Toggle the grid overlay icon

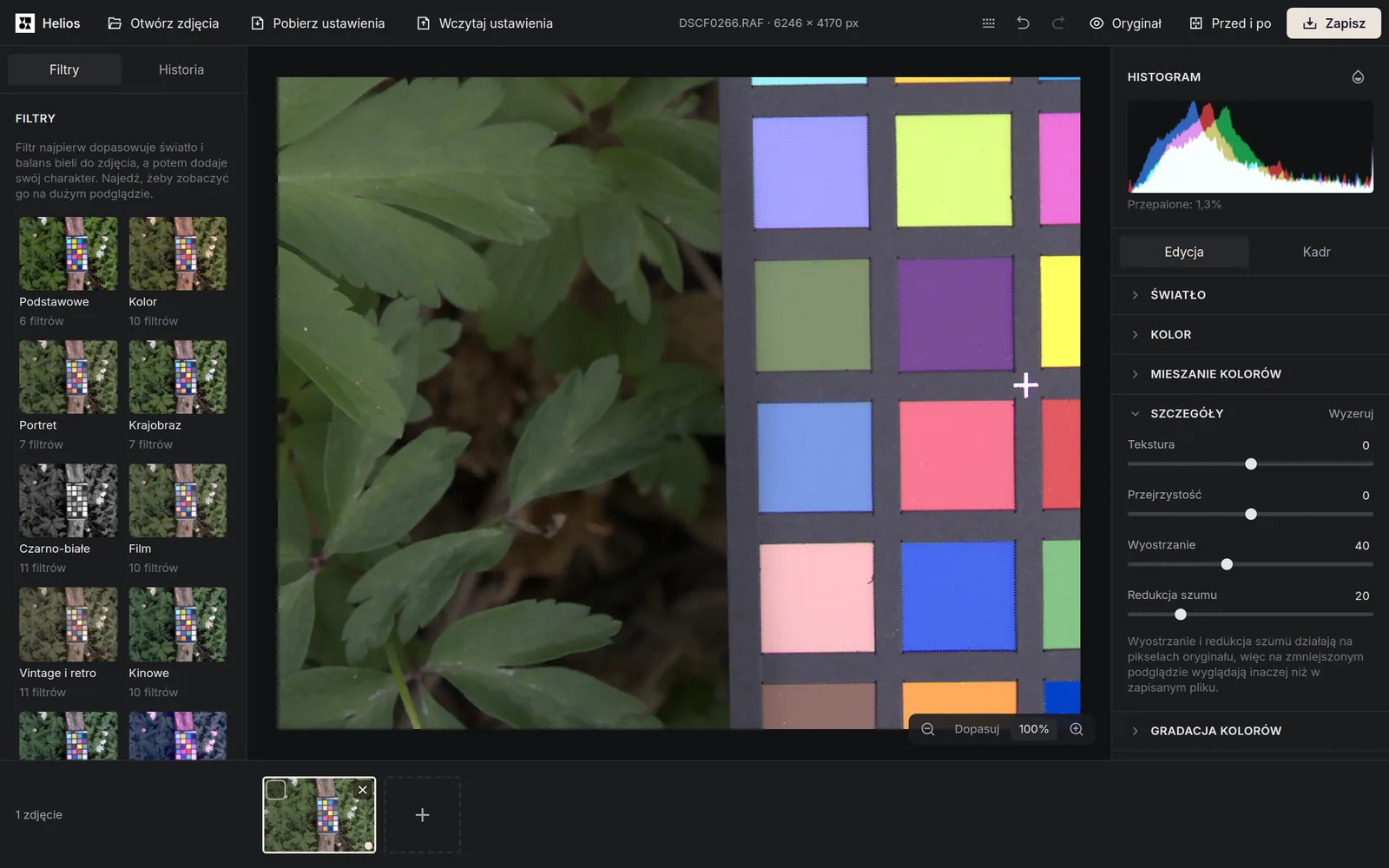989,23
